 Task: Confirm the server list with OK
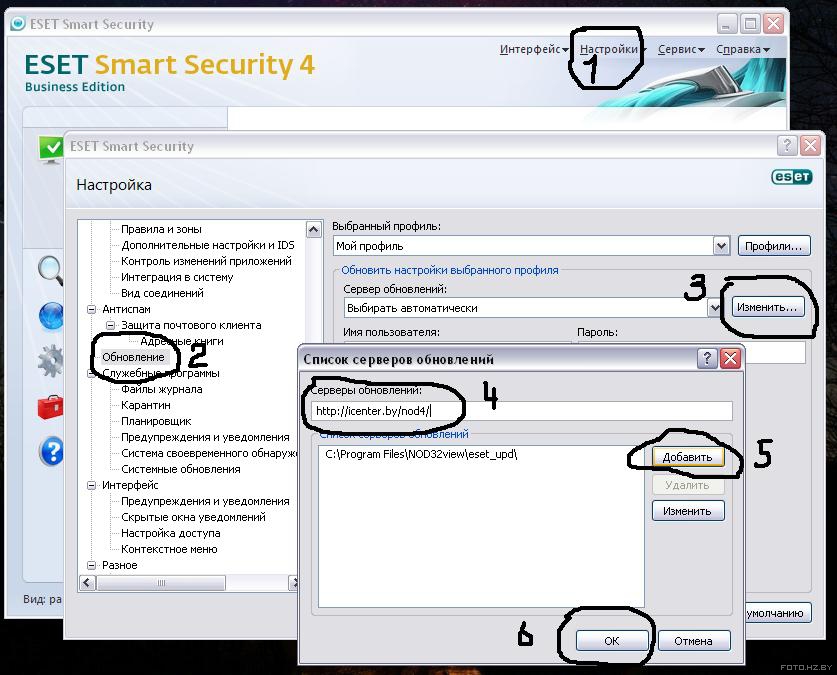pyautogui.click(x=612, y=641)
